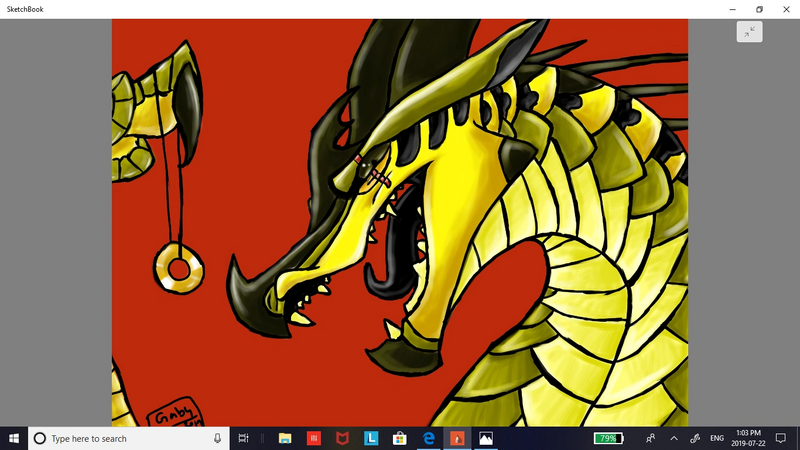Open the clock showing 1:03 PM
Viewport: 800px width, 450px height.
[749, 438]
